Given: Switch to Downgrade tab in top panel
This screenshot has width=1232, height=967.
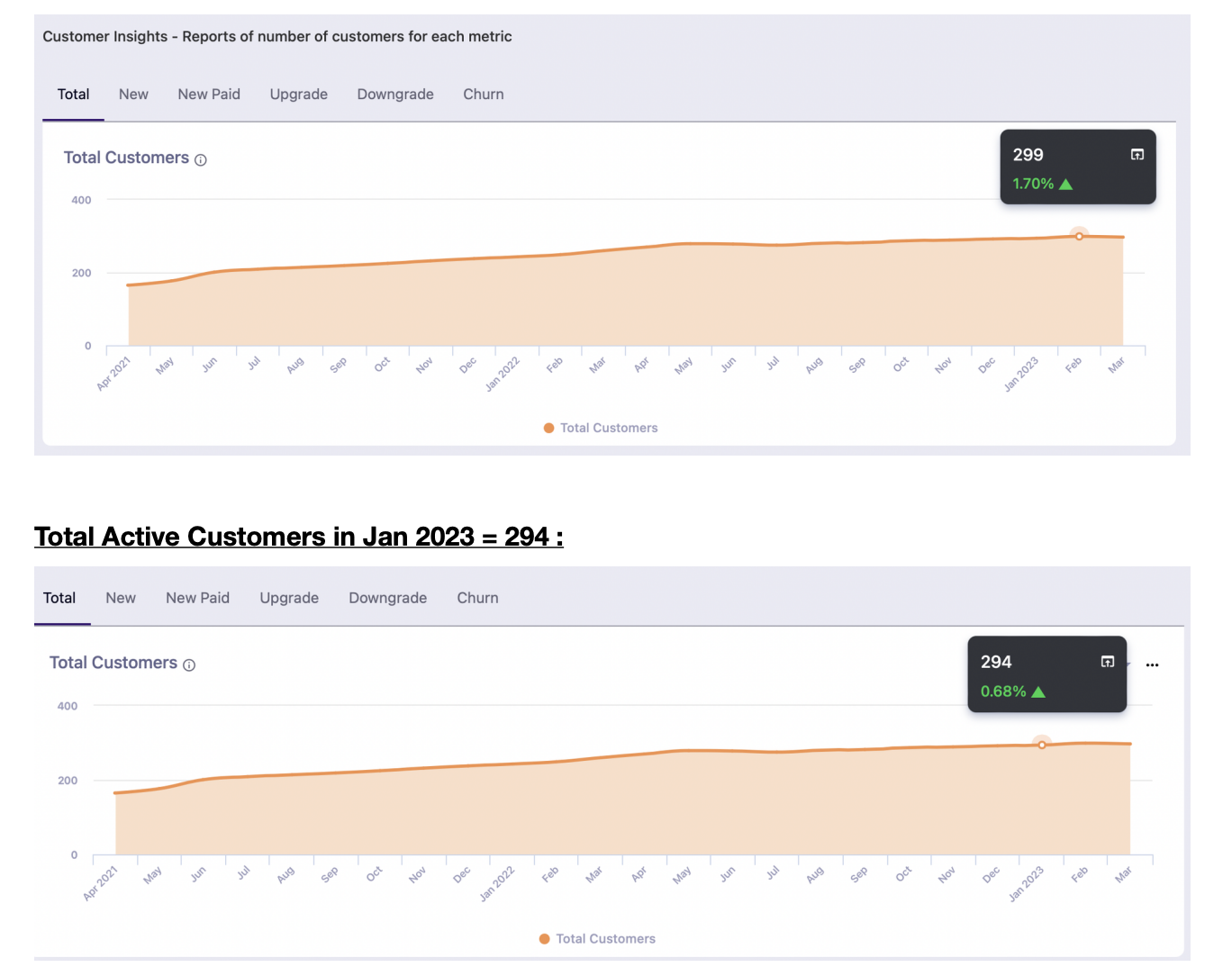Looking at the screenshot, I should click(395, 95).
